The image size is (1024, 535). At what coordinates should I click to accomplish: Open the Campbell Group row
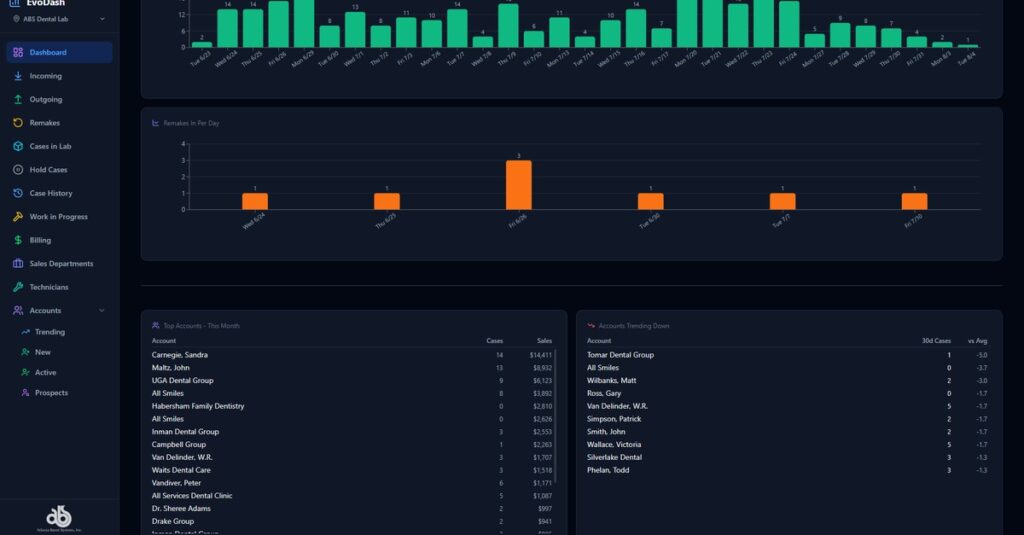point(352,444)
